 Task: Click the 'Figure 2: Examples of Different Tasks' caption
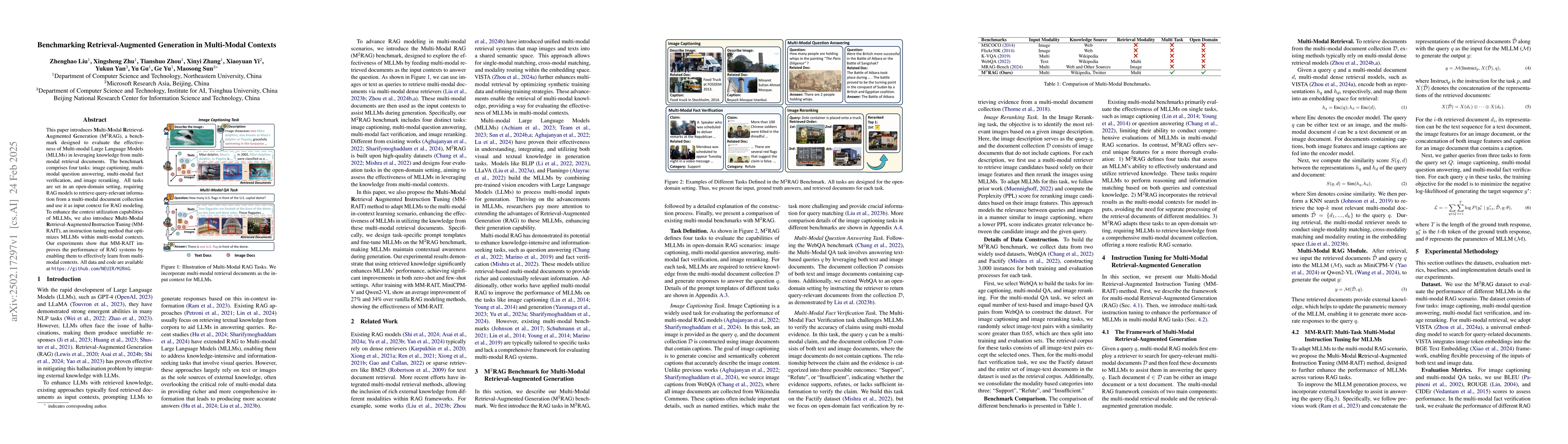[x=783, y=186]
